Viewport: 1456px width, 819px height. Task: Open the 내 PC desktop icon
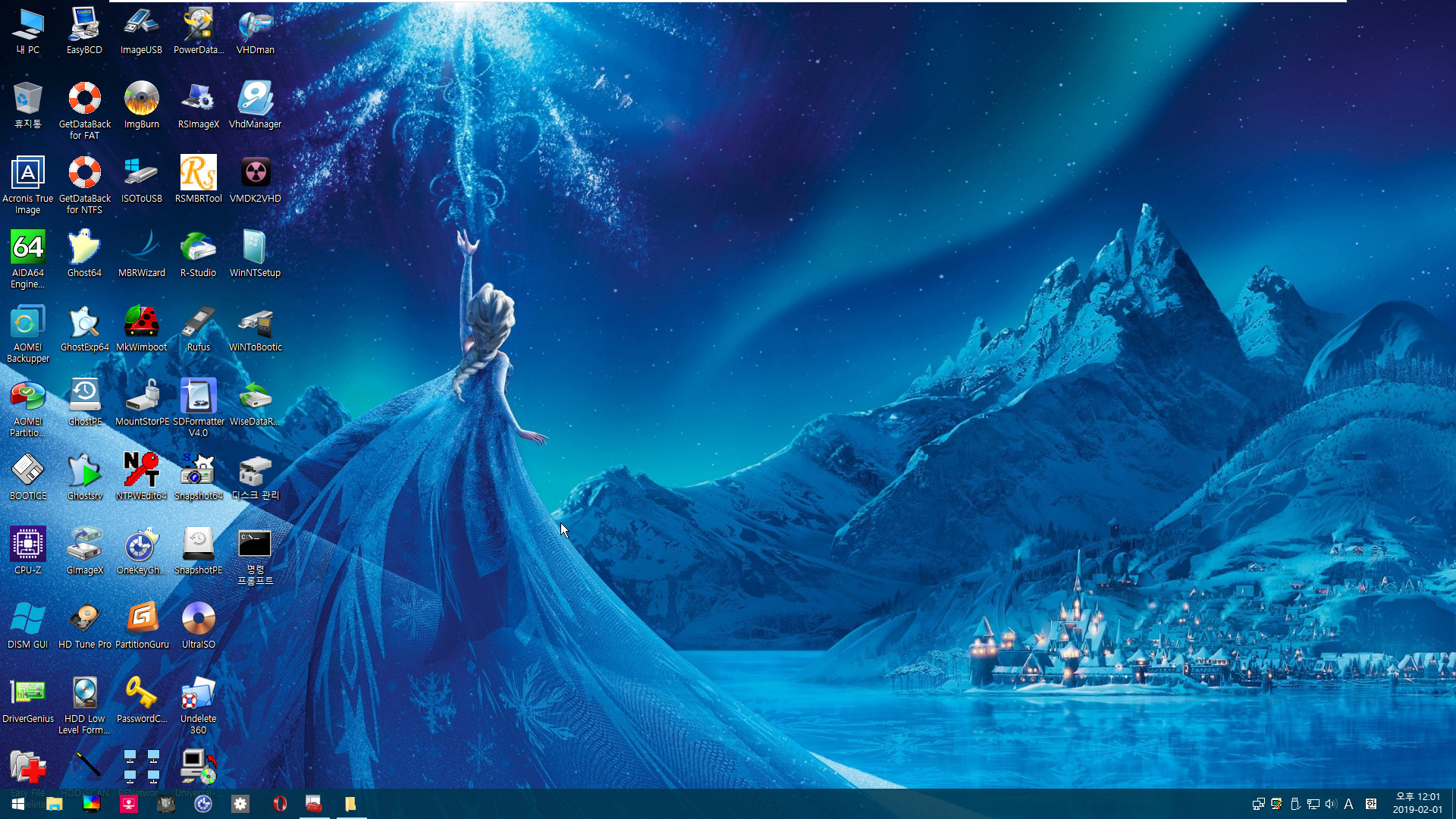coord(28,31)
